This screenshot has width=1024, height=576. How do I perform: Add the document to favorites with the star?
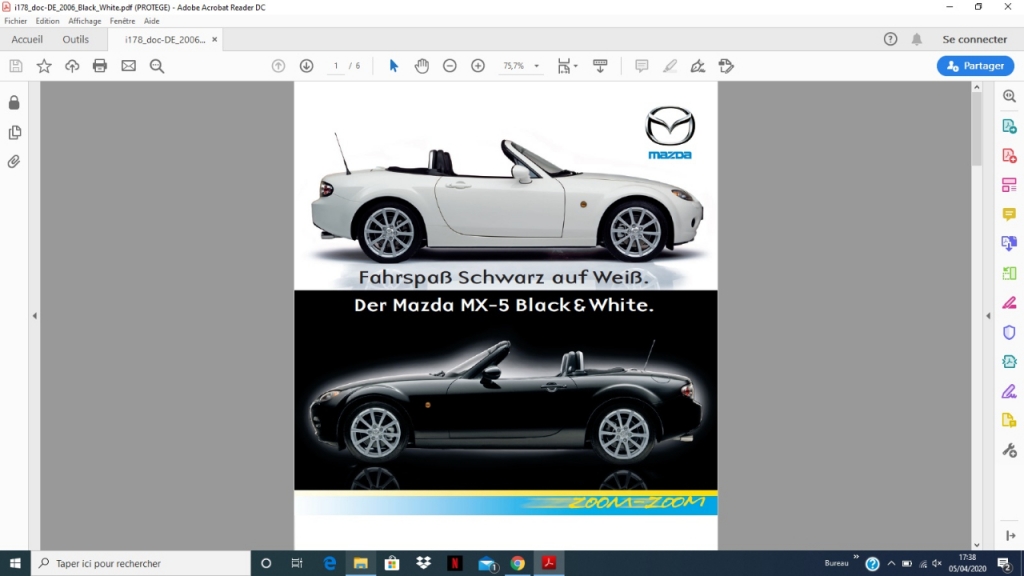pyautogui.click(x=44, y=66)
